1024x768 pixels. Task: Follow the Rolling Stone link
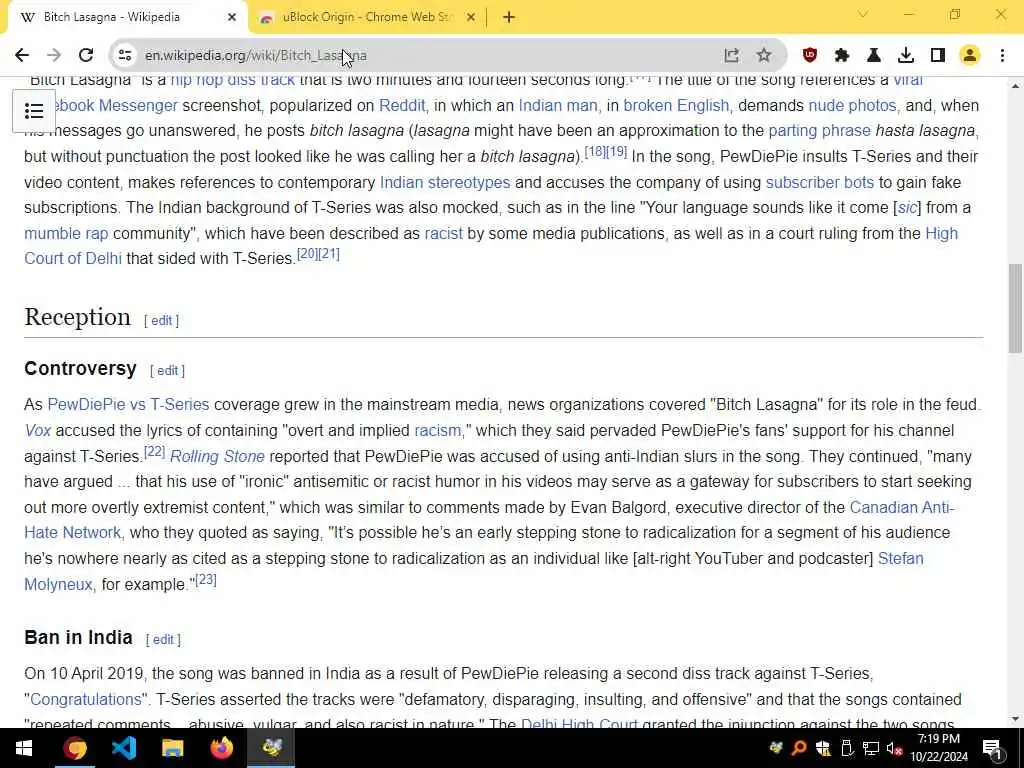[217, 456]
